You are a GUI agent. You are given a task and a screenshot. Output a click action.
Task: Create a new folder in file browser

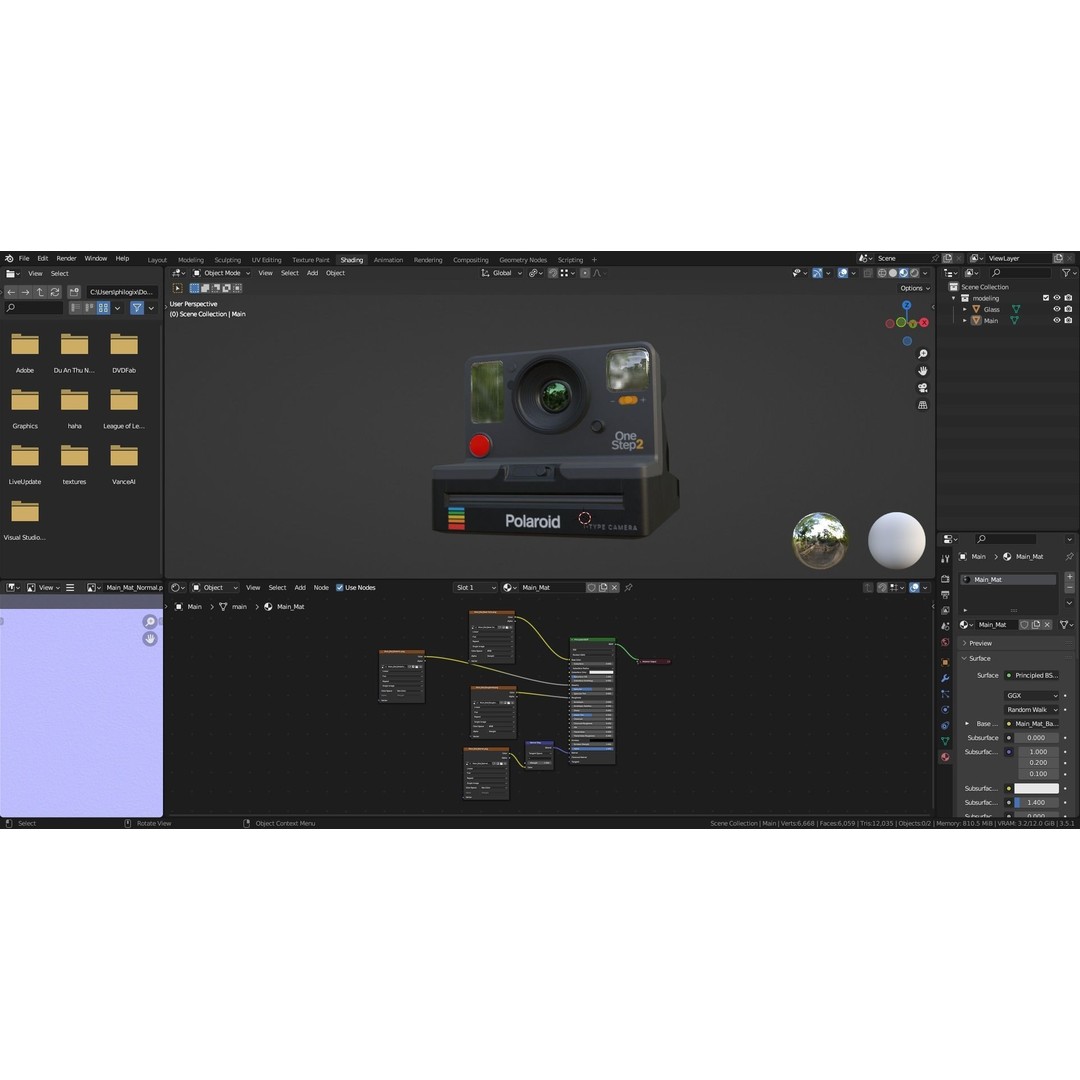74,292
